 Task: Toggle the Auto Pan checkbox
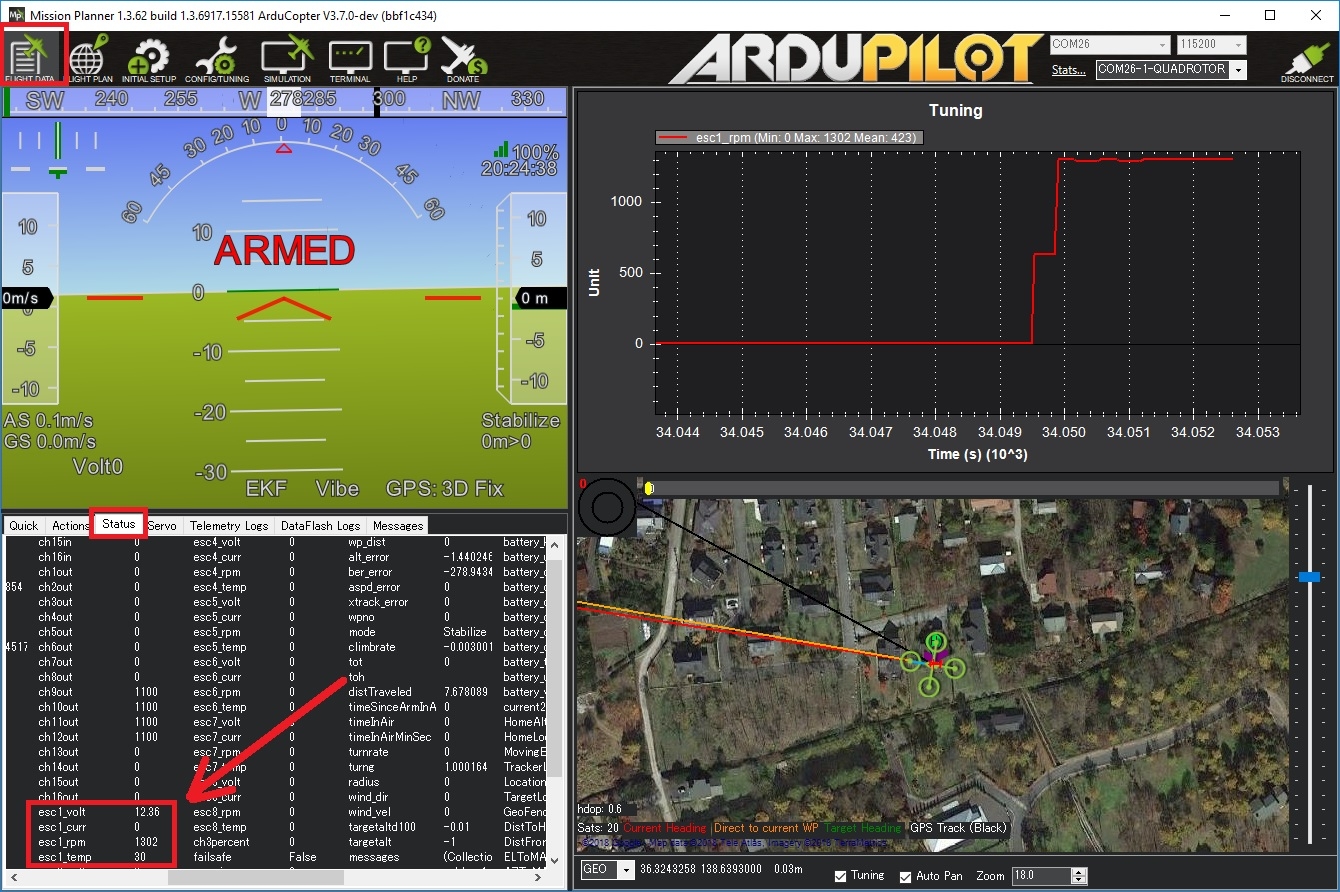click(x=906, y=876)
